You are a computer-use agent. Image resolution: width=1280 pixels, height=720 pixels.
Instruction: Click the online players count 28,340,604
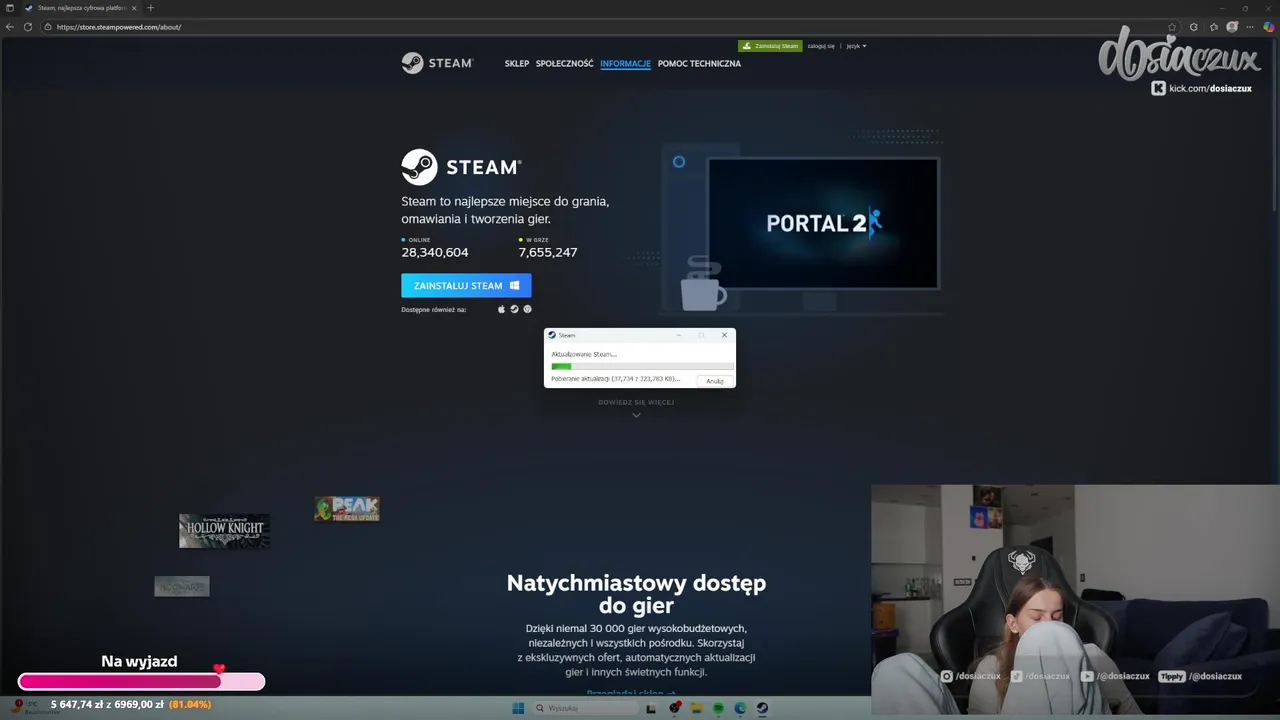(435, 253)
